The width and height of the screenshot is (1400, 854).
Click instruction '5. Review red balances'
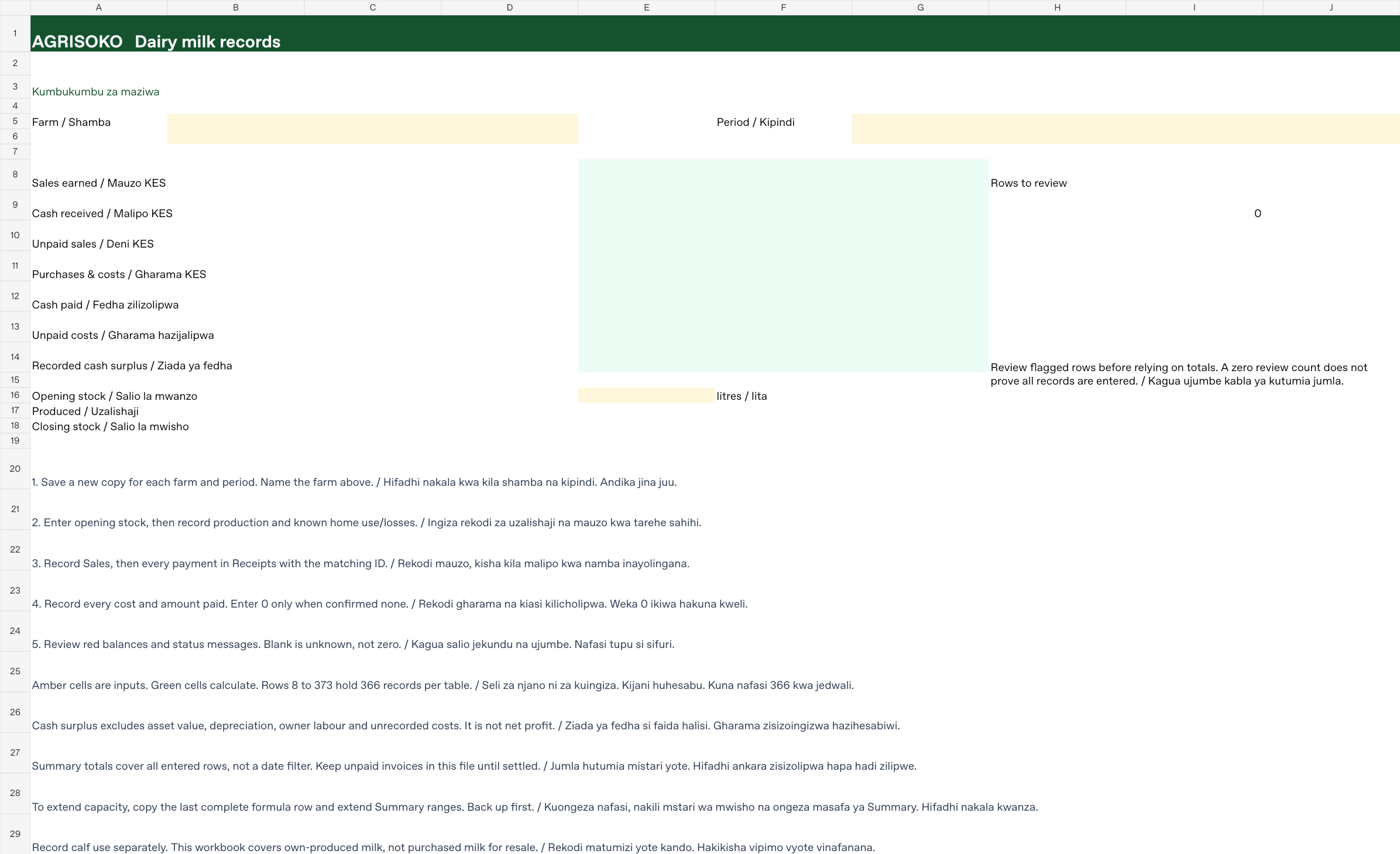pyautogui.click(x=353, y=644)
